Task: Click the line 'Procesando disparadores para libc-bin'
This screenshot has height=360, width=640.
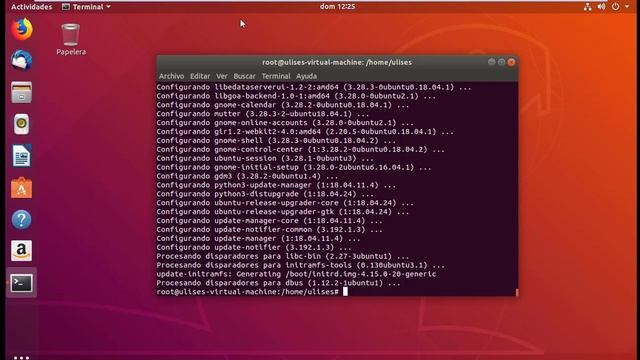Action: pyautogui.click(x=282, y=256)
